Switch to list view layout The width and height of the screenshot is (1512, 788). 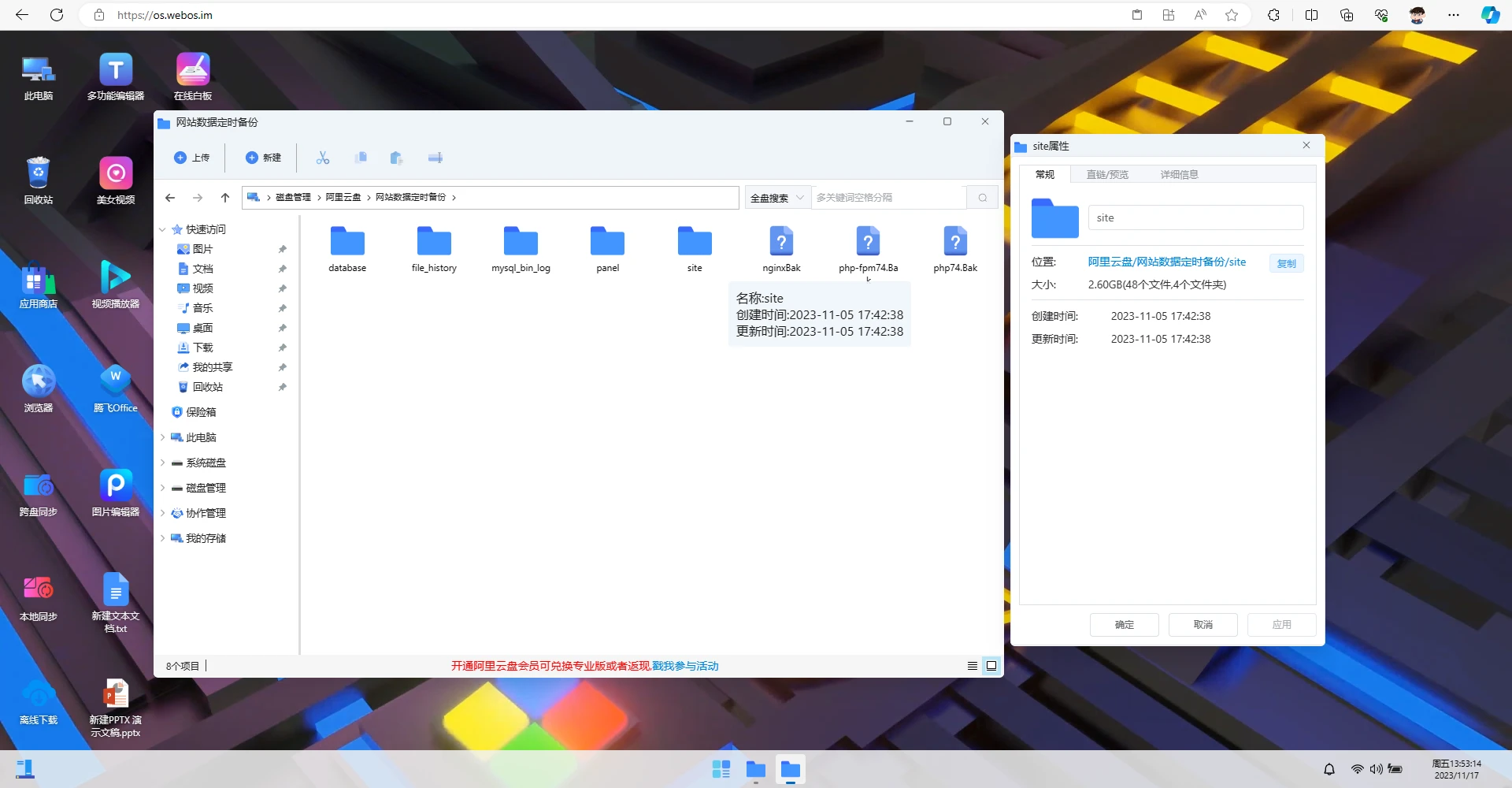973,666
